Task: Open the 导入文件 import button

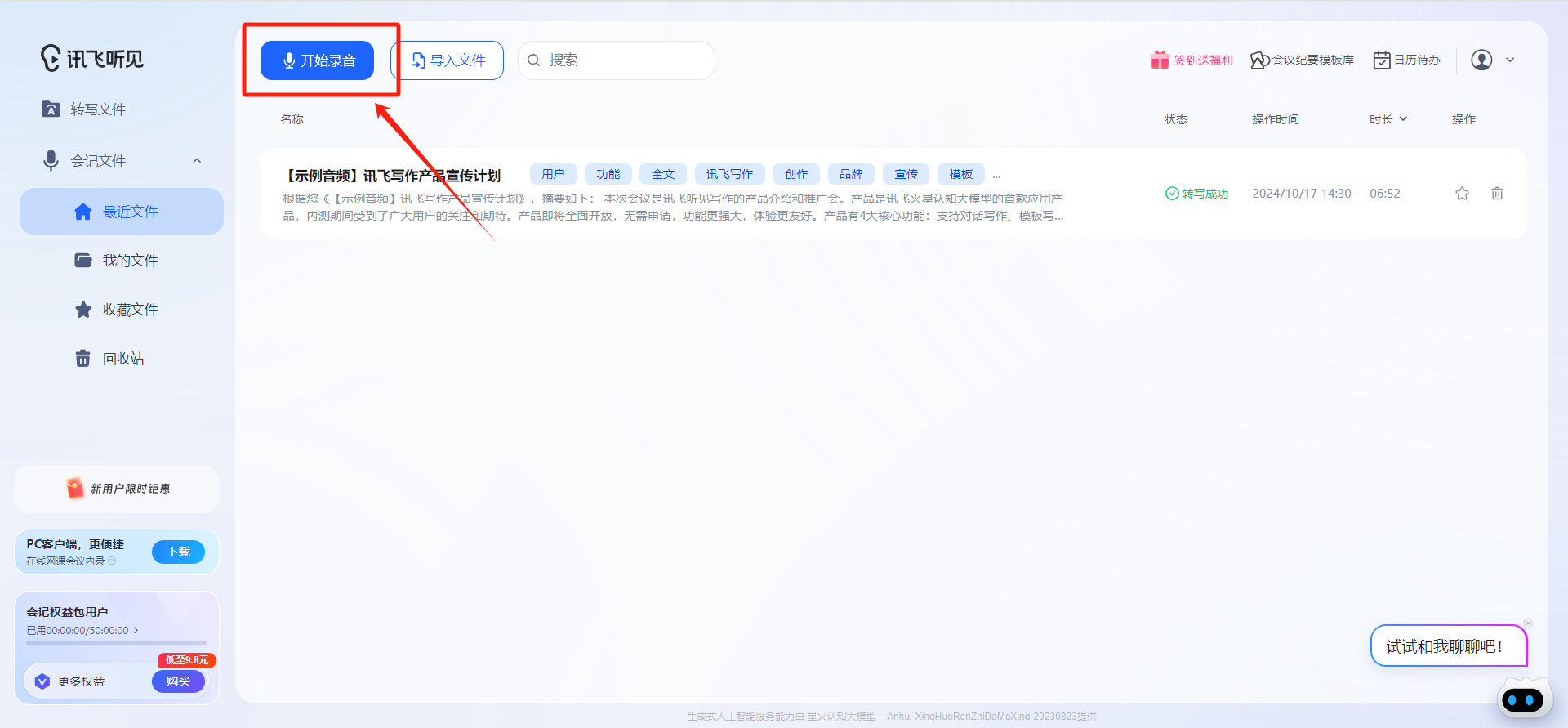Action: point(448,60)
